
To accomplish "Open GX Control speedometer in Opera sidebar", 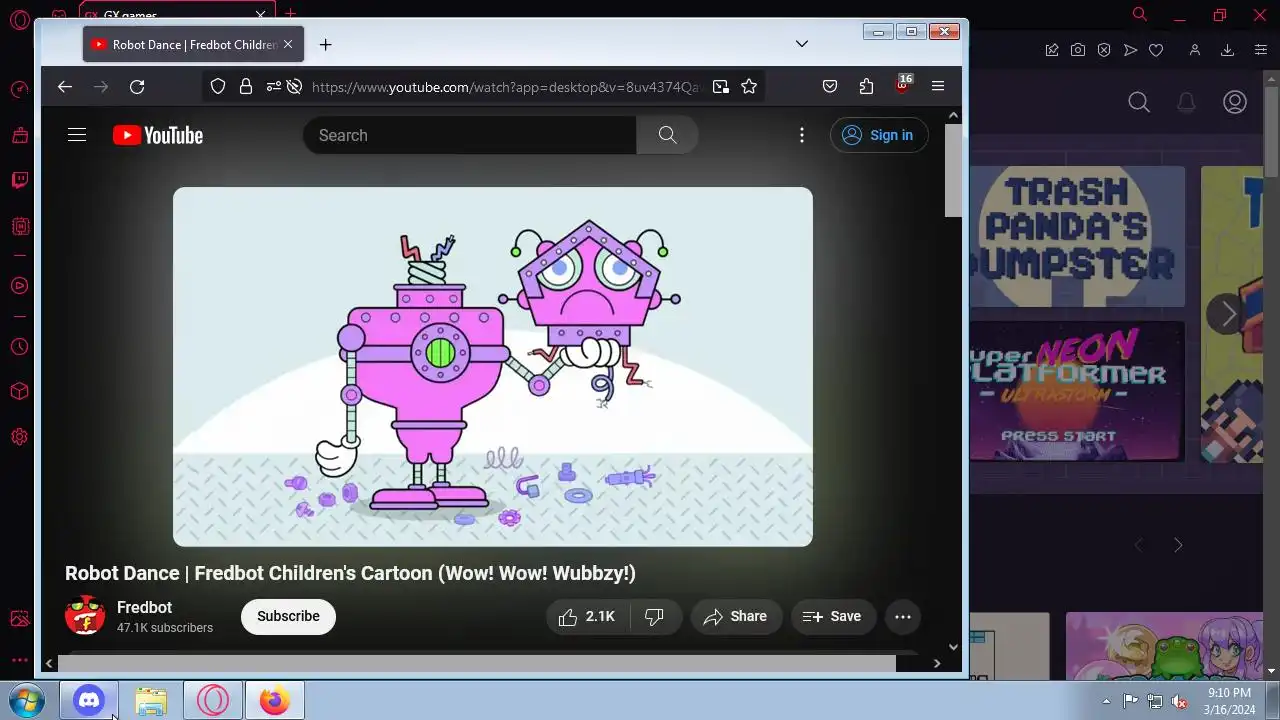I will click(x=19, y=89).
